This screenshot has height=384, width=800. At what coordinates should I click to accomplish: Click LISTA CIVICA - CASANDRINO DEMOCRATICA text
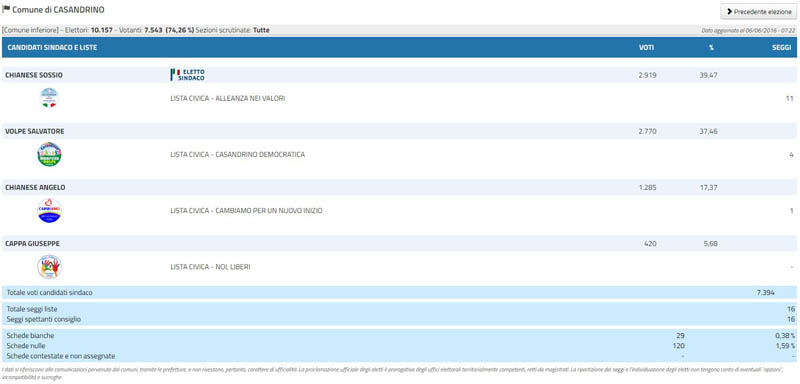[x=238, y=155]
